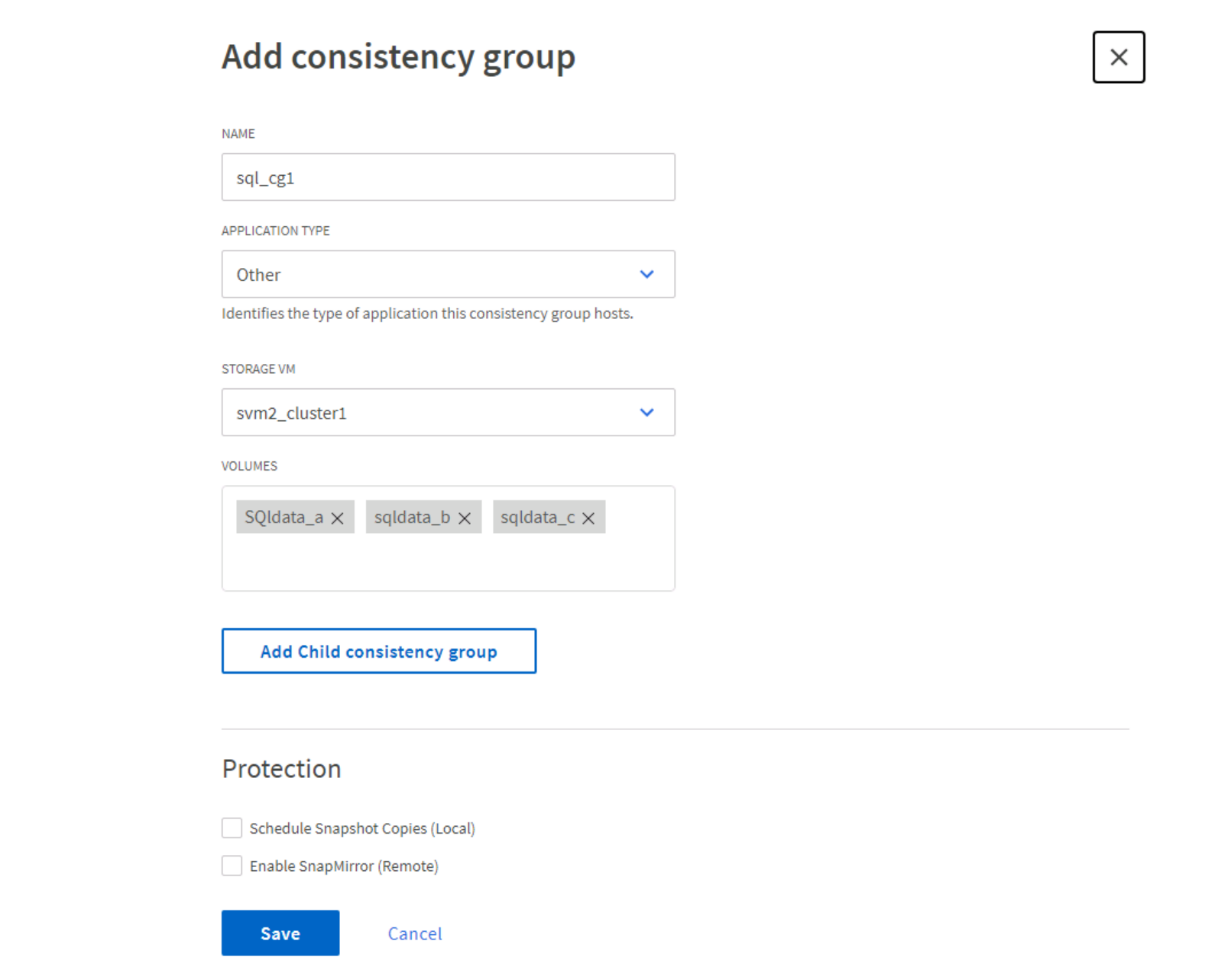Select the sqldata_b volume tag
1215x976 pixels.
point(412,517)
